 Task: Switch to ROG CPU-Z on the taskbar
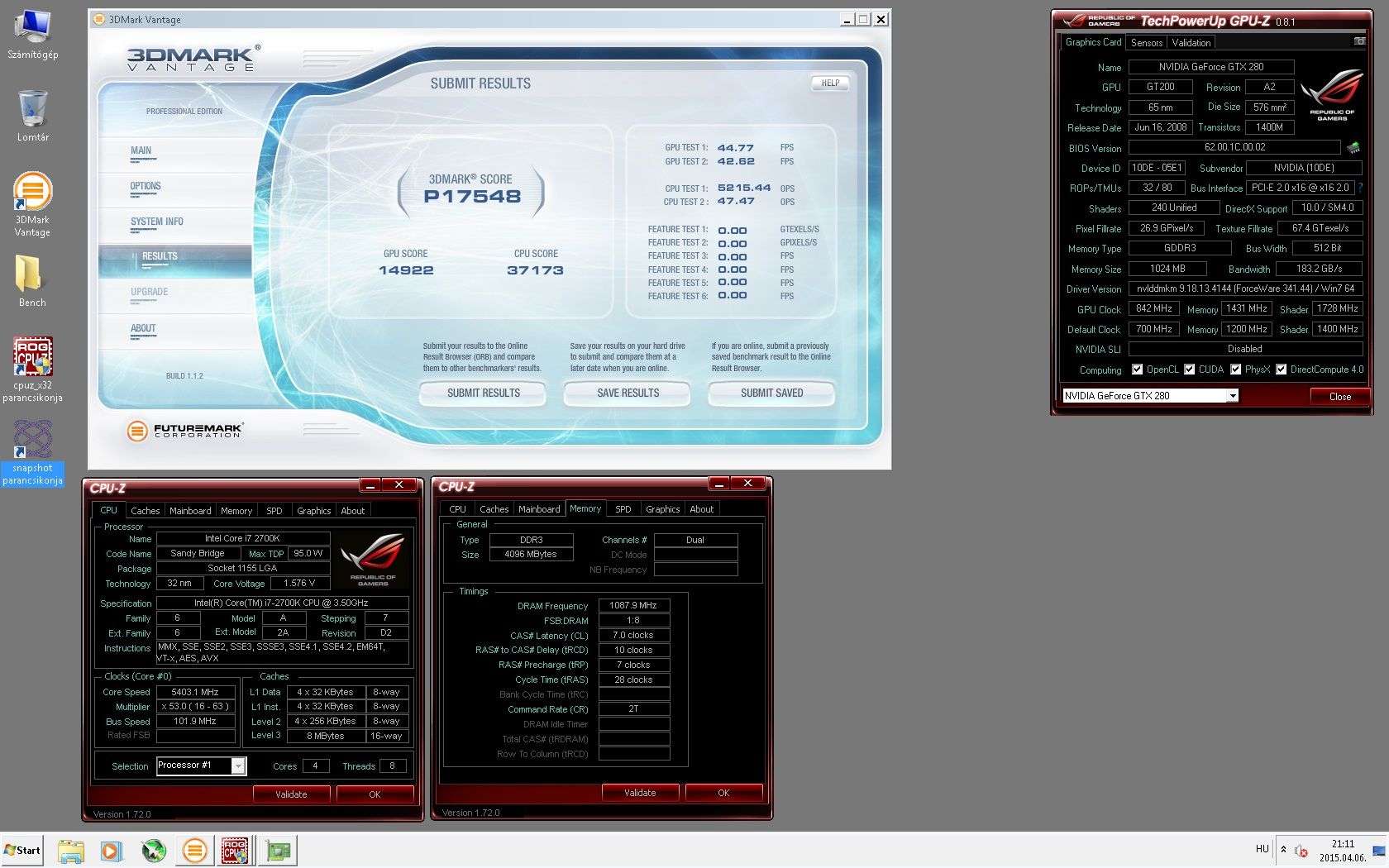(235, 851)
